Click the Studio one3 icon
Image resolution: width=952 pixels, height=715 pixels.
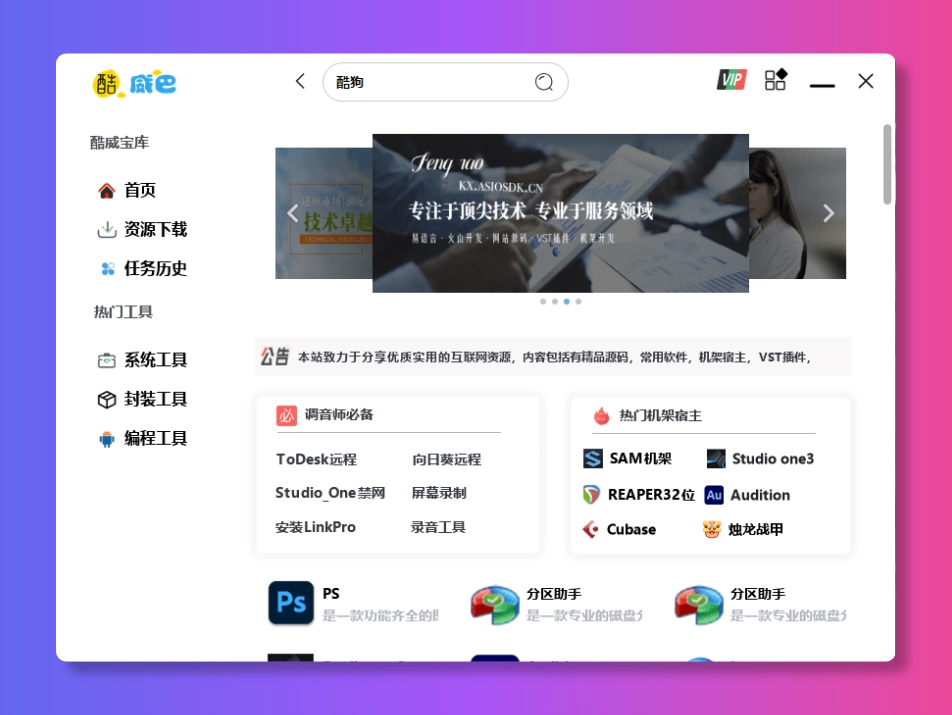[716, 459]
